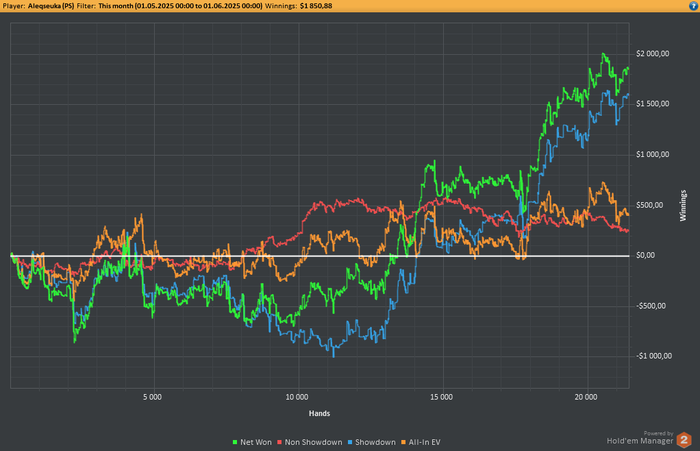Image resolution: width=700 pixels, height=451 pixels.
Task: Toggle the Showdown legend entry
Action: tap(371, 442)
